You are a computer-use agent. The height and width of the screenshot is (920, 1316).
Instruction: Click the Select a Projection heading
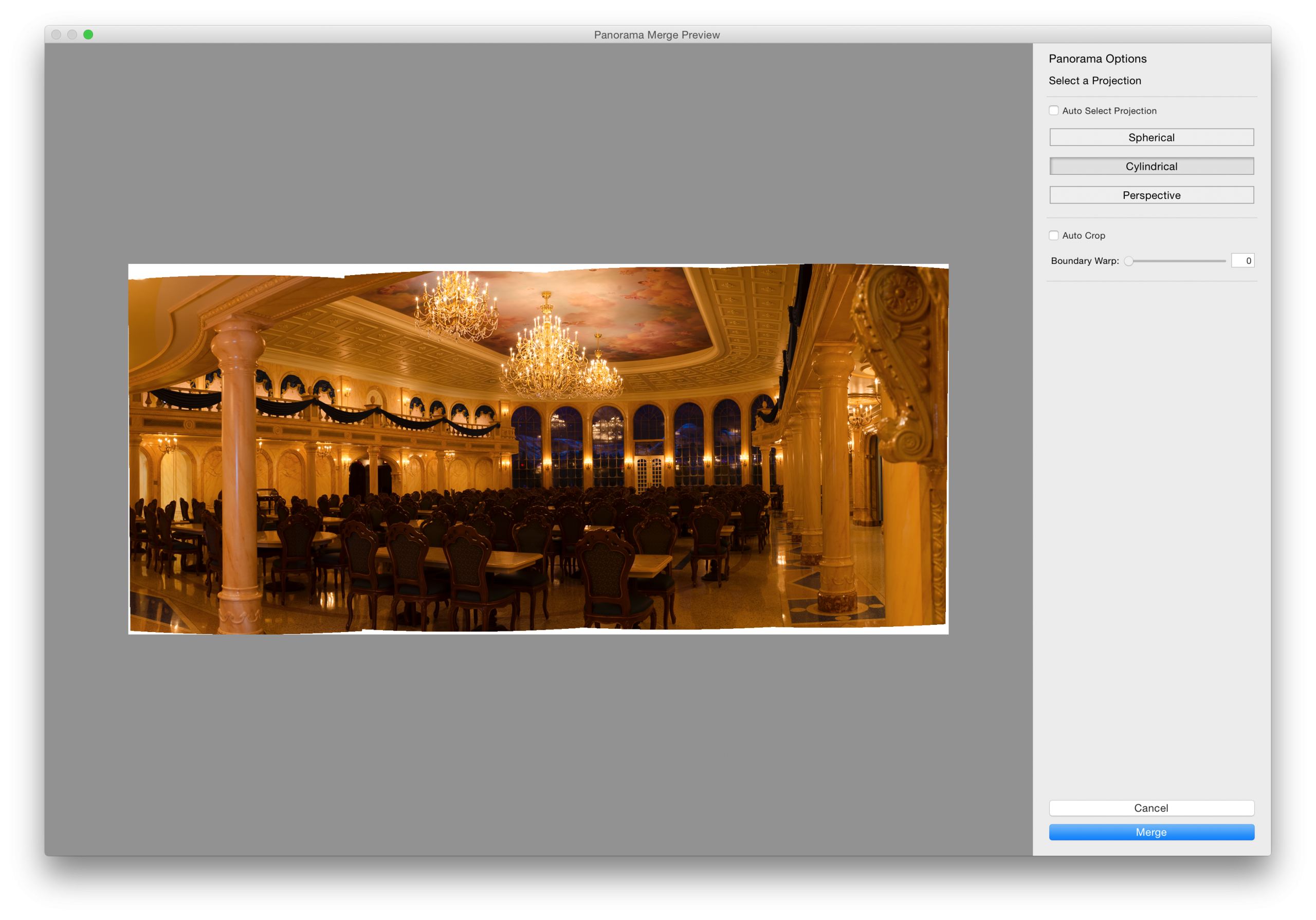[1094, 81]
